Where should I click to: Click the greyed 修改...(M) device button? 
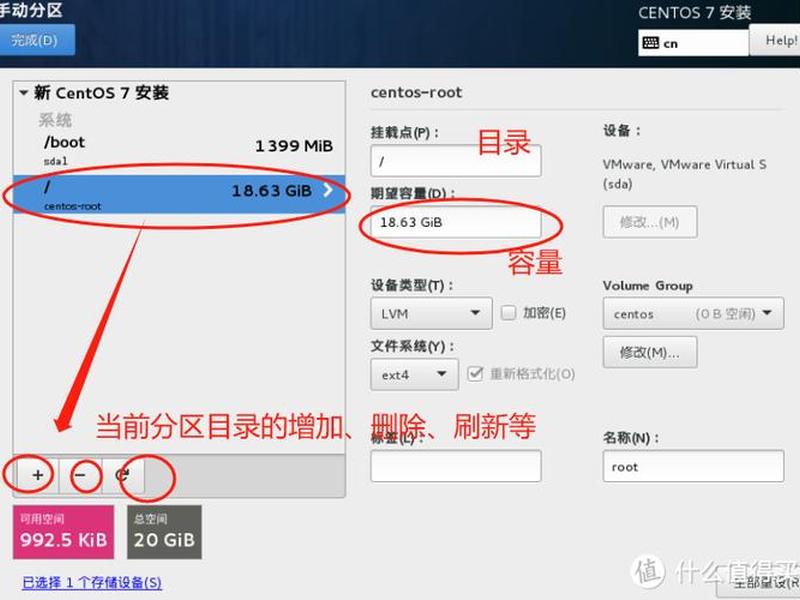649,222
